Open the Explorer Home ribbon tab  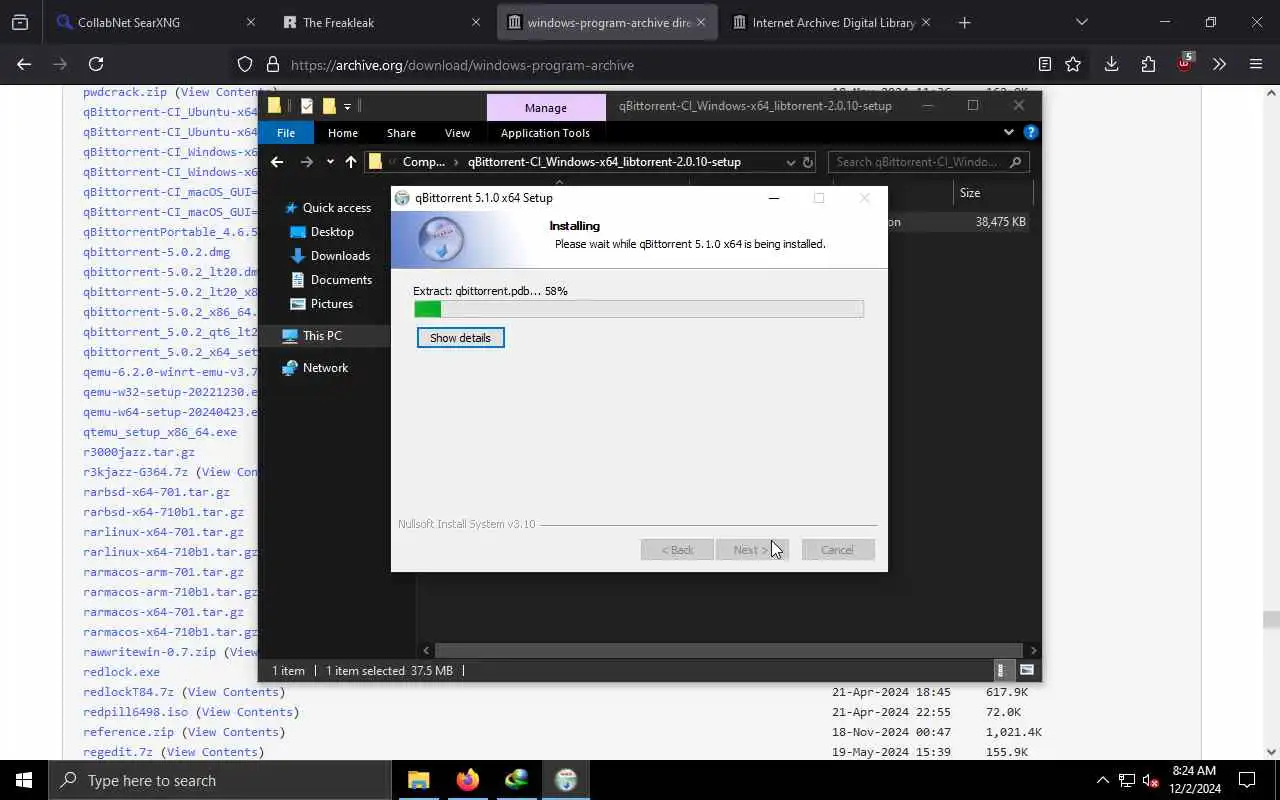[343, 133]
